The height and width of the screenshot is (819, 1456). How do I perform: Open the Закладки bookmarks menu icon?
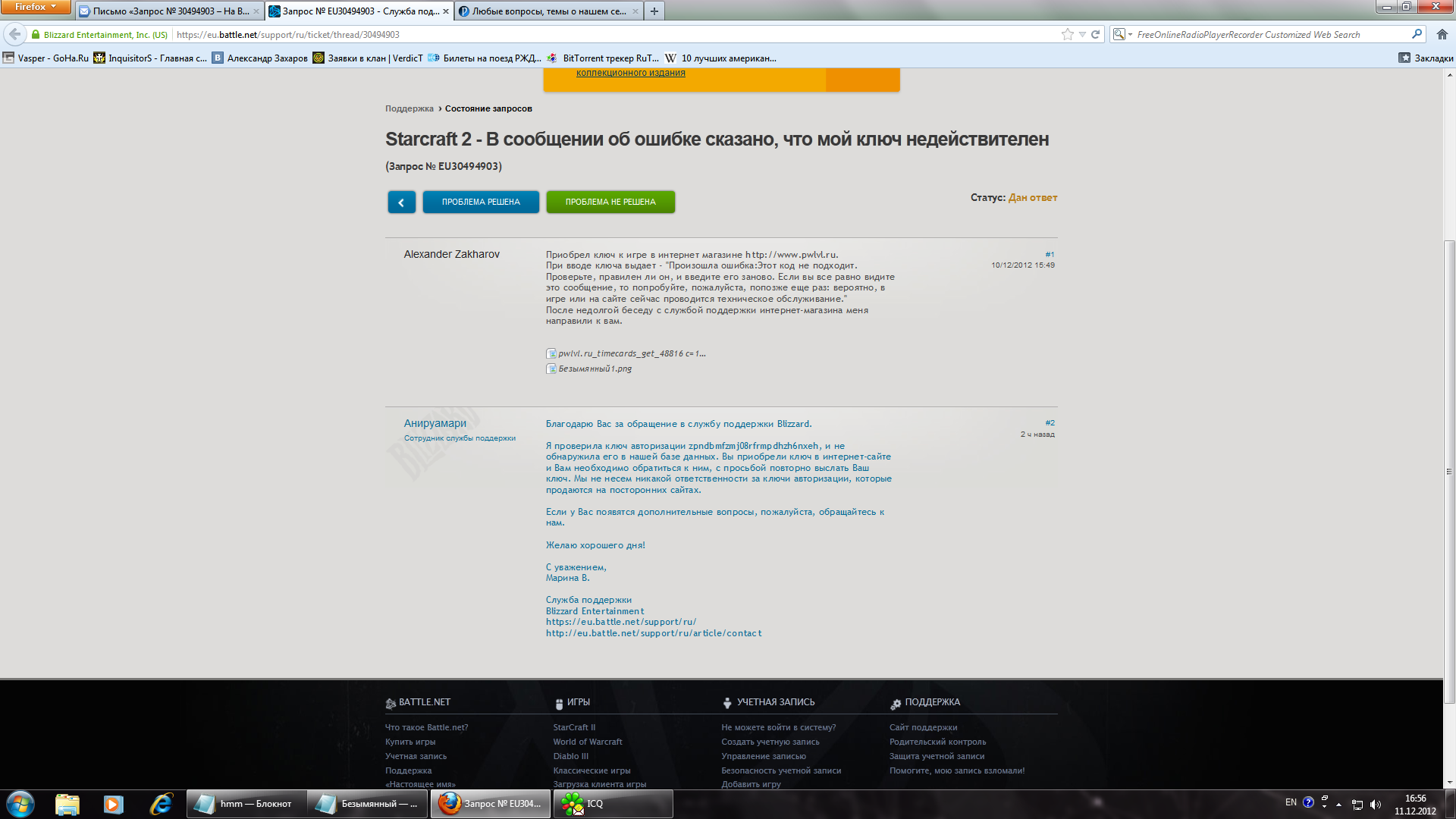[x=1404, y=58]
